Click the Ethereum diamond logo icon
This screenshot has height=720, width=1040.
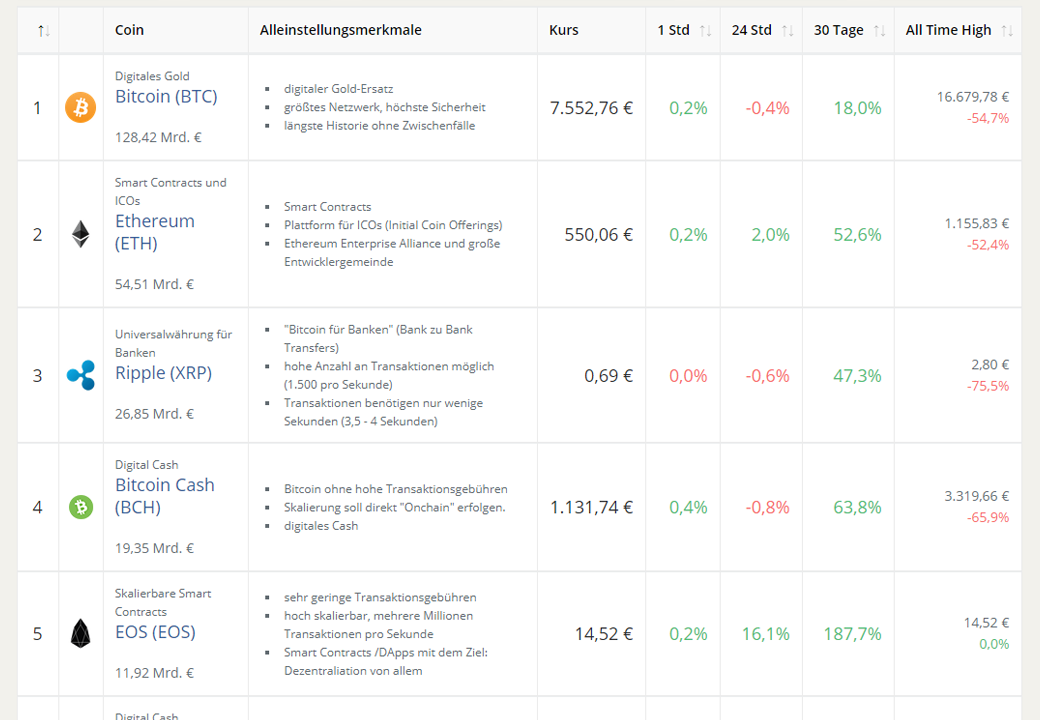tap(80, 234)
